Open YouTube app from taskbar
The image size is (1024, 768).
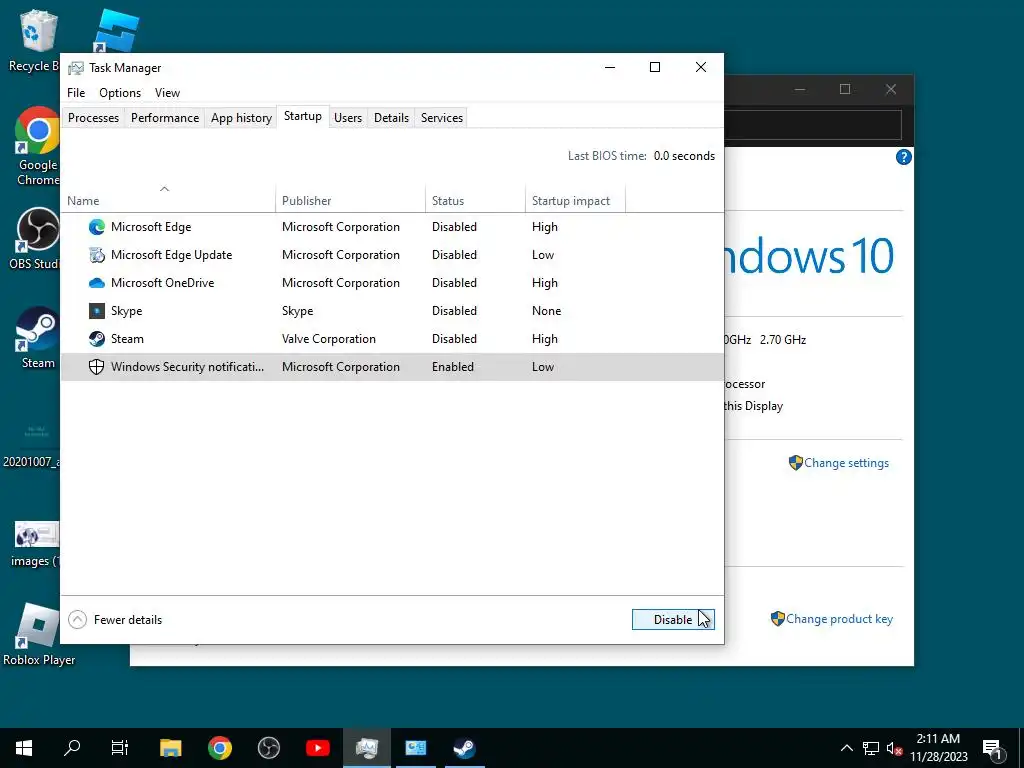click(317, 748)
